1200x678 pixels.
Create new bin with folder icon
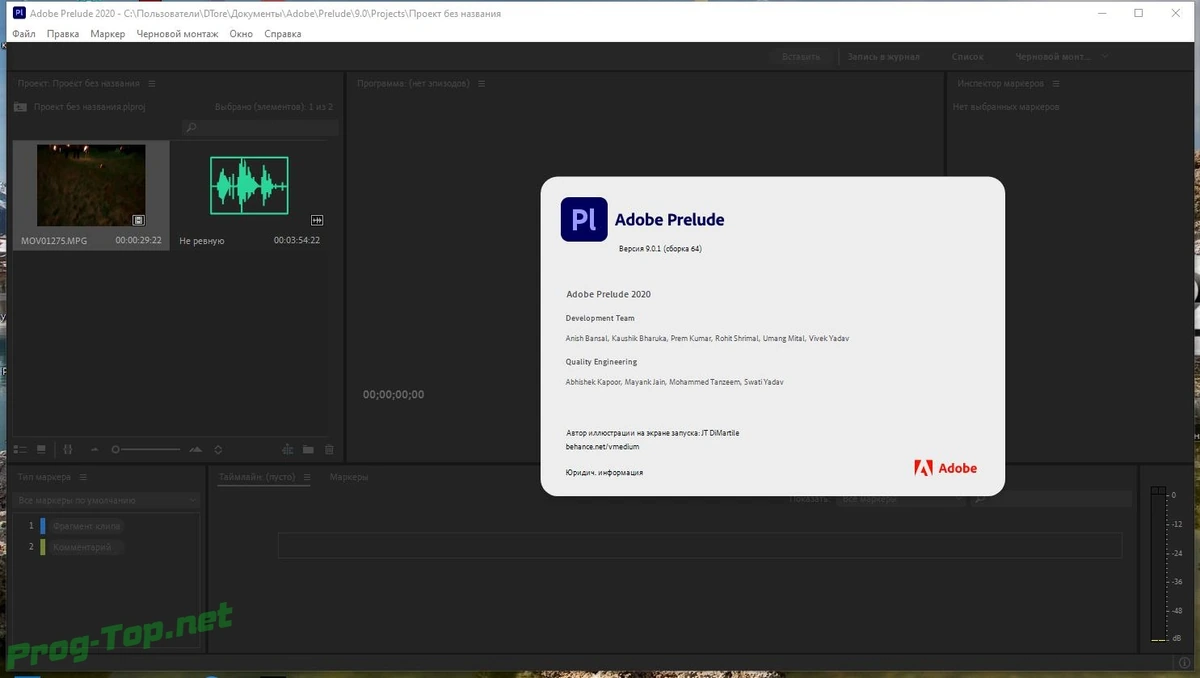308,450
